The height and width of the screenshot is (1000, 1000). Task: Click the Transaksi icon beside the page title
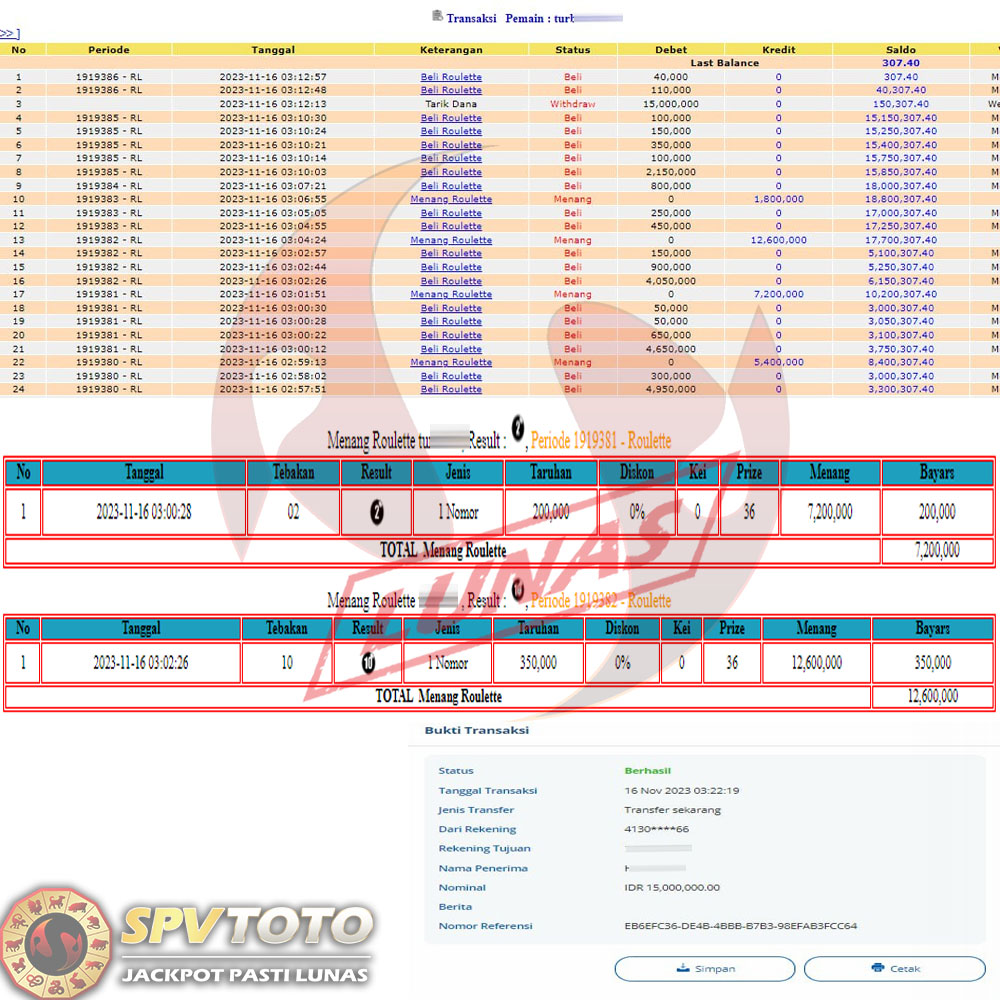coord(437,16)
